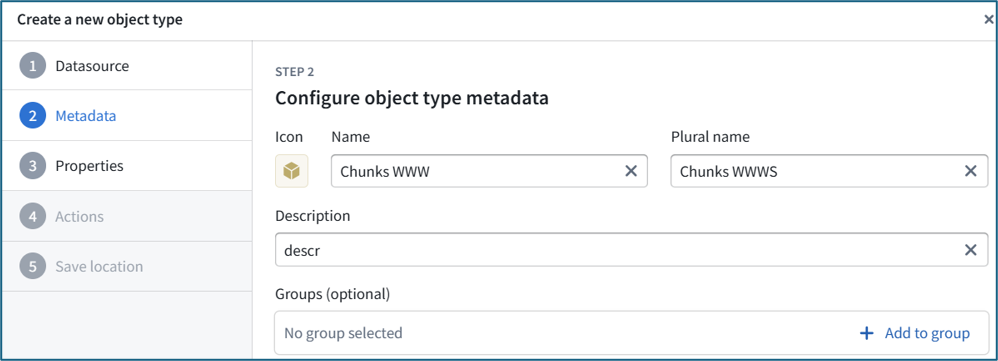Image resolution: width=998 pixels, height=361 pixels.
Task: Click the step 3 number circle
Action: tap(32, 166)
